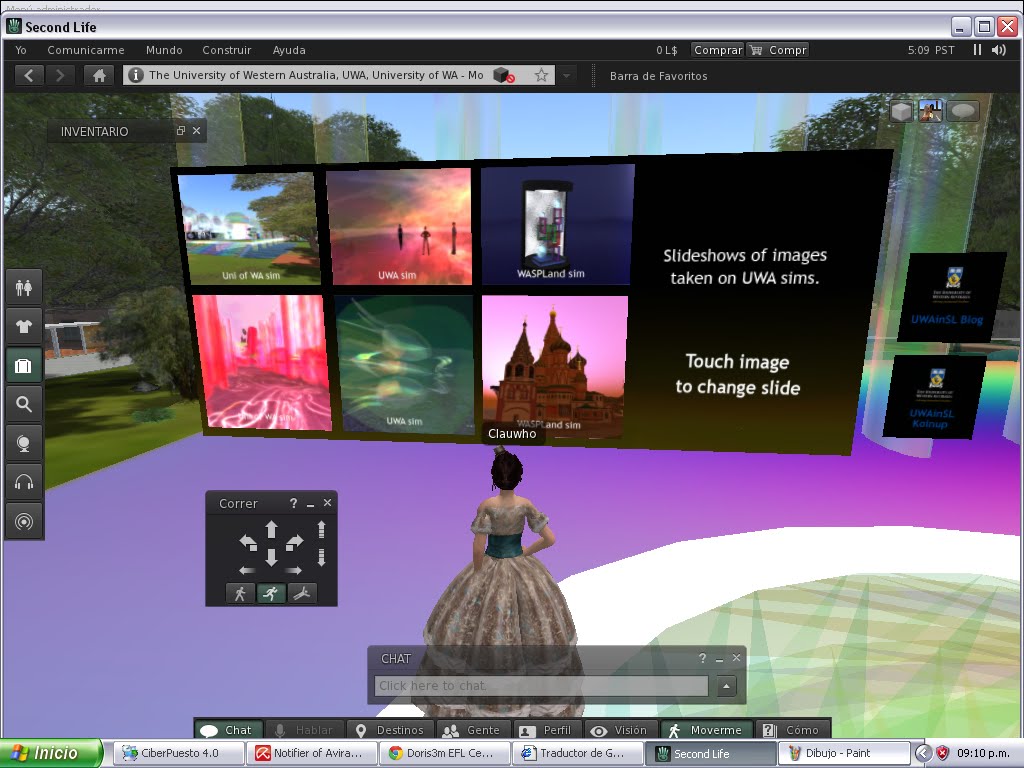Fly up with the striped up arrow
The image size is (1024, 768).
[321, 529]
